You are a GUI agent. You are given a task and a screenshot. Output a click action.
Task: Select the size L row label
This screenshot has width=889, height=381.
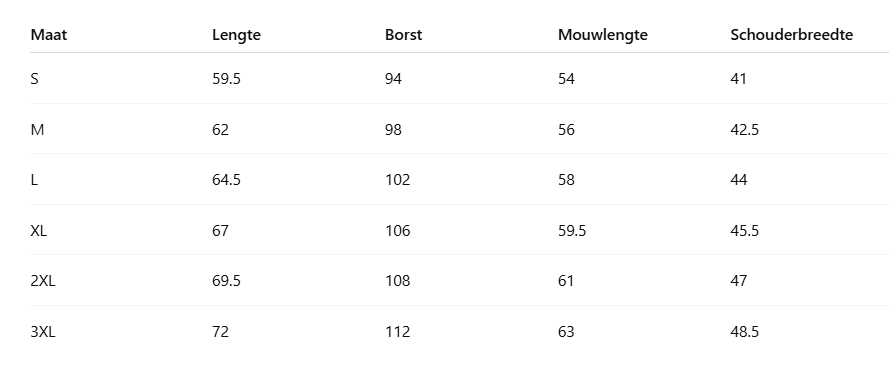pyautogui.click(x=34, y=180)
